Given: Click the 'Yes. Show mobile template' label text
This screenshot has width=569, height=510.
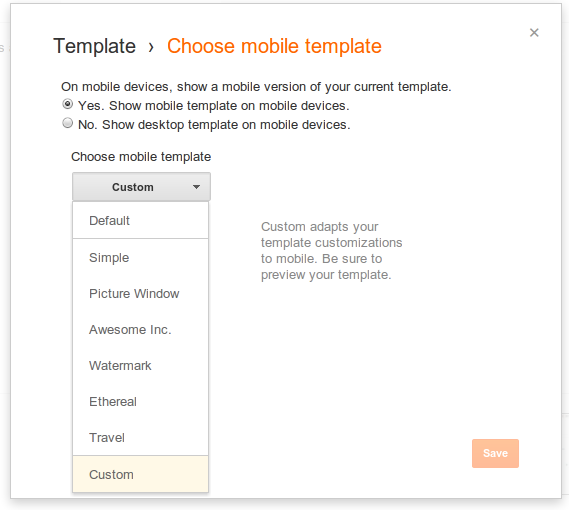Looking at the screenshot, I should [x=214, y=106].
